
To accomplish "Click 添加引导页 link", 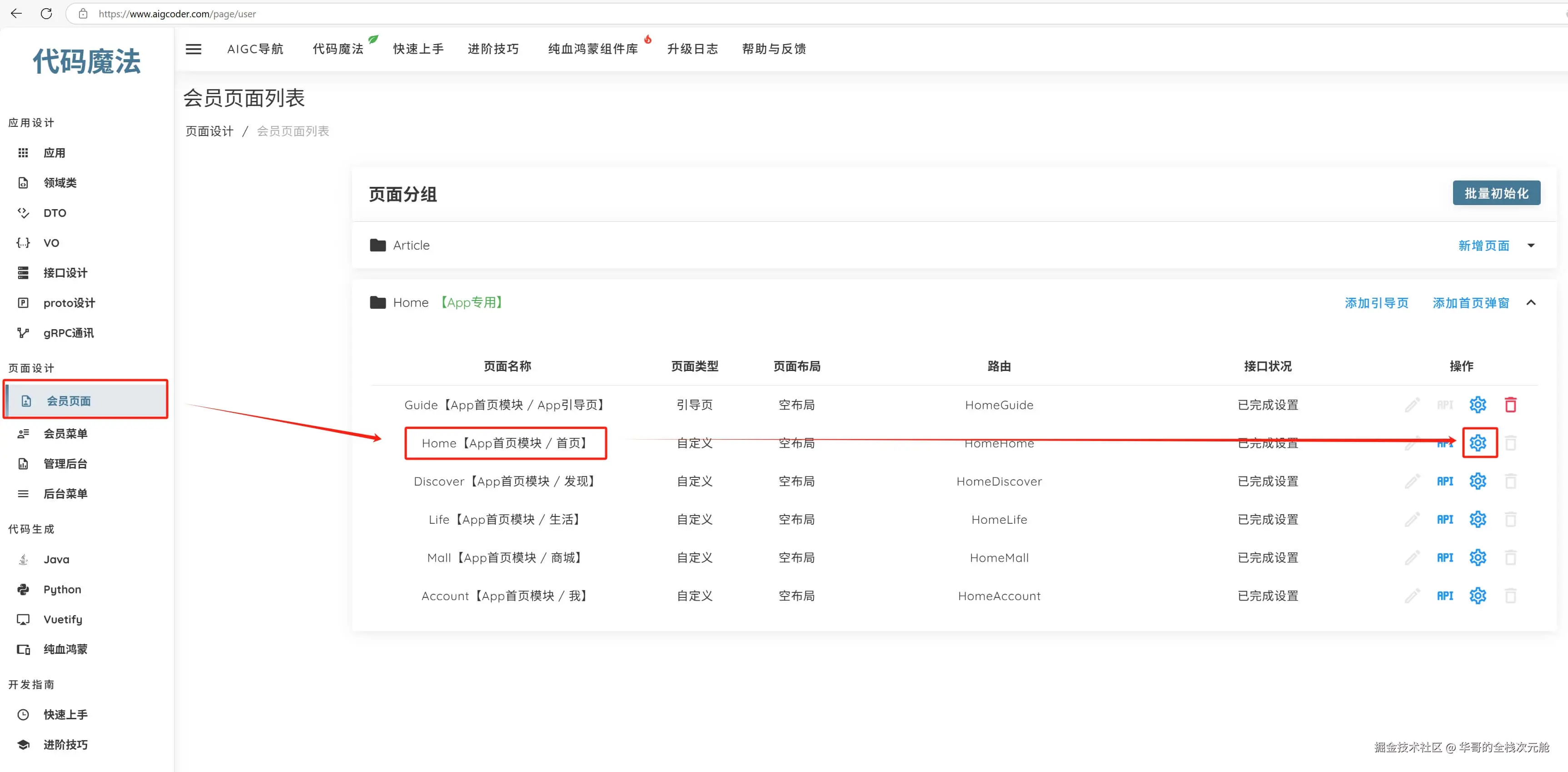I will pos(1376,303).
